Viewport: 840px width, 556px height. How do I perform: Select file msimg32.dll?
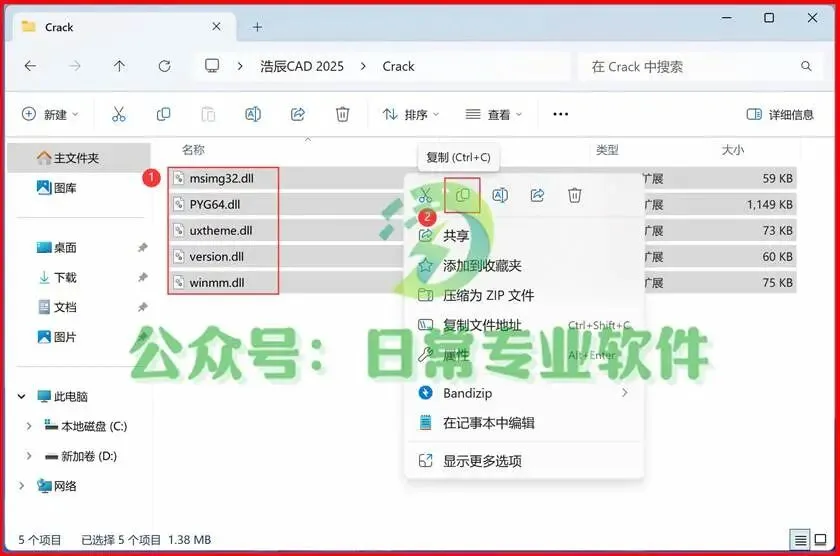click(x=221, y=178)
